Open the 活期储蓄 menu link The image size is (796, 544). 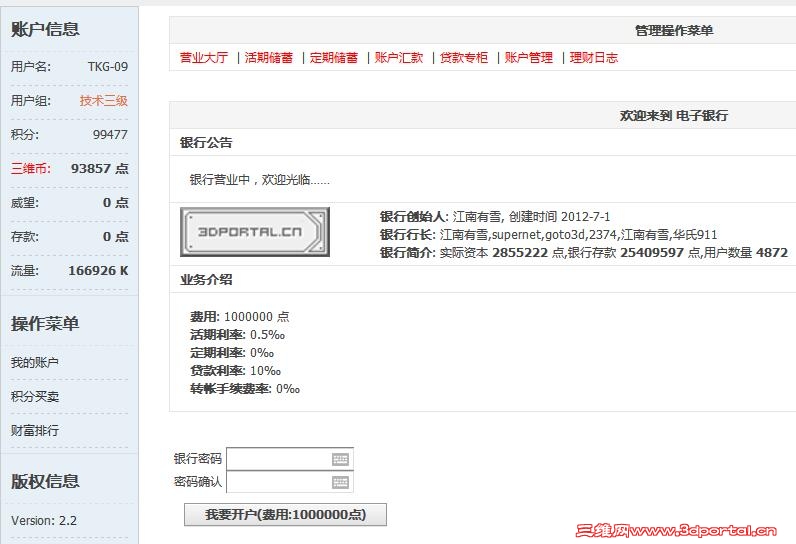[x=269, y=57]
